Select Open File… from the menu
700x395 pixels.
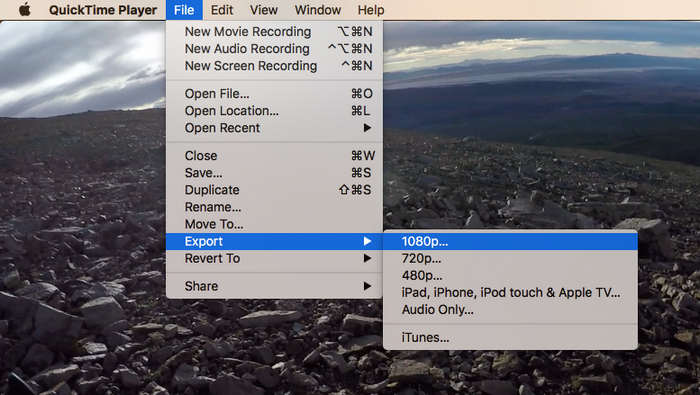tap(274, 94)
